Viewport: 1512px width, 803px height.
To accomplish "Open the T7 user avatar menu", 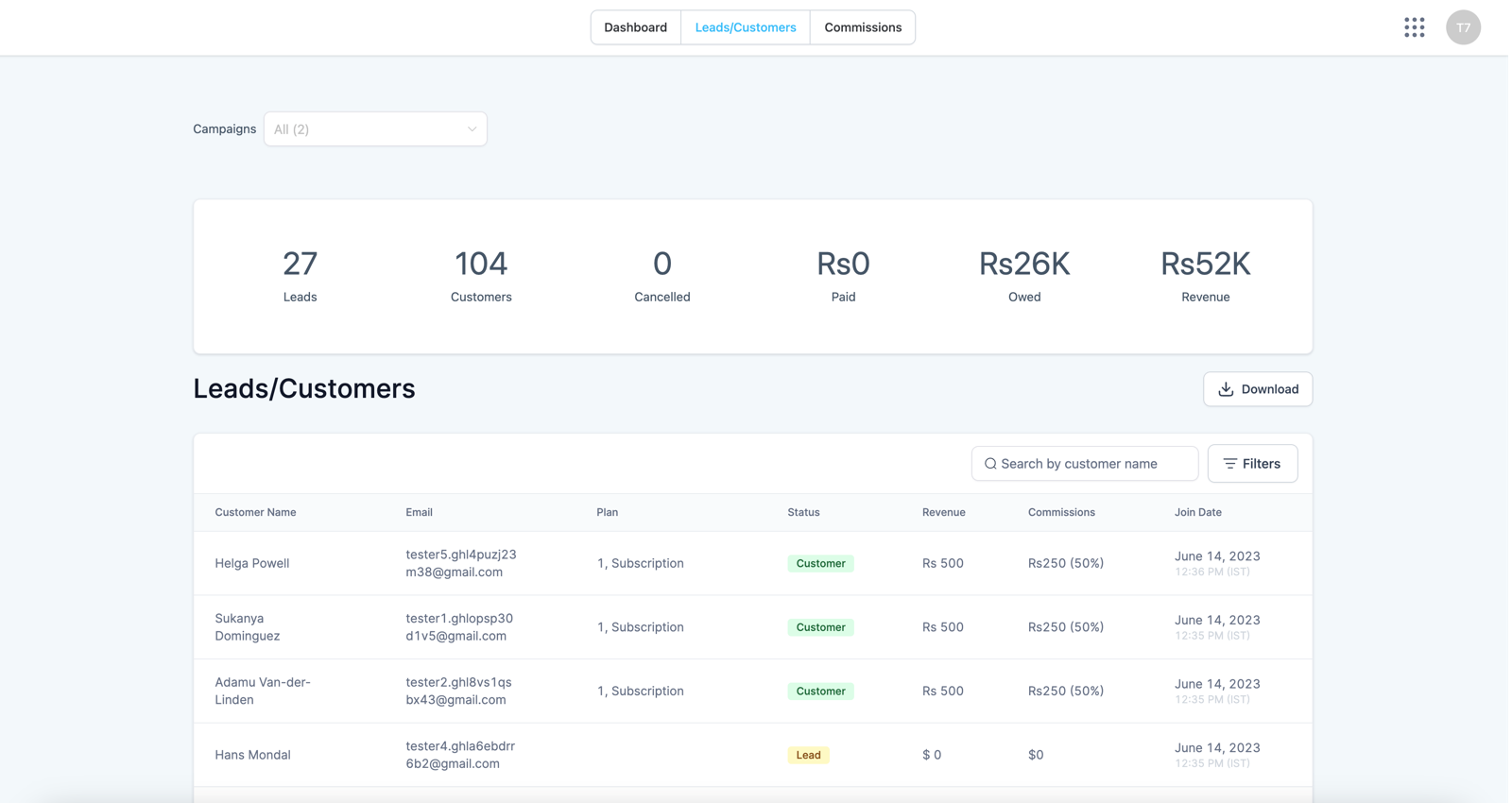I will pos(1463,27).
